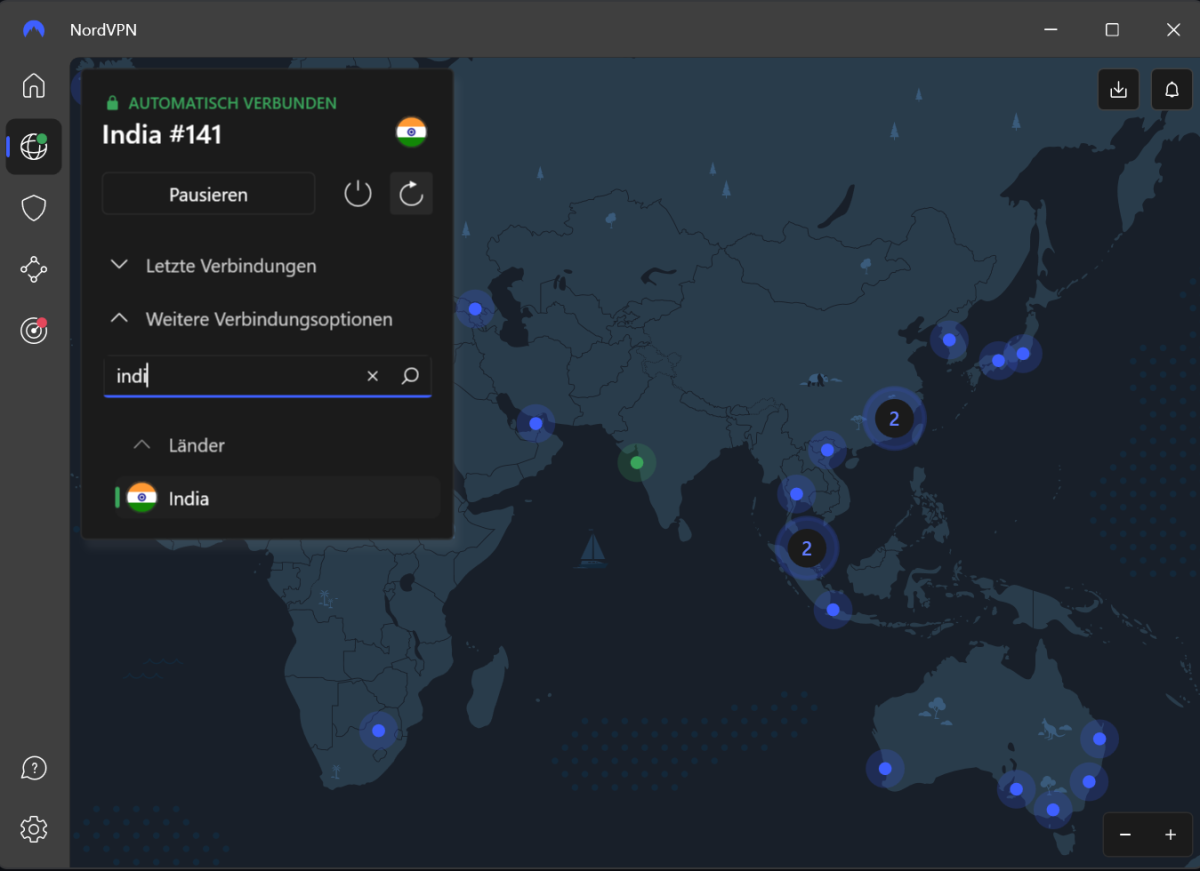Open Dark Web Monitor with red badge
The width and height of the screenshot is (1200, 871).
tap(34, 330)
